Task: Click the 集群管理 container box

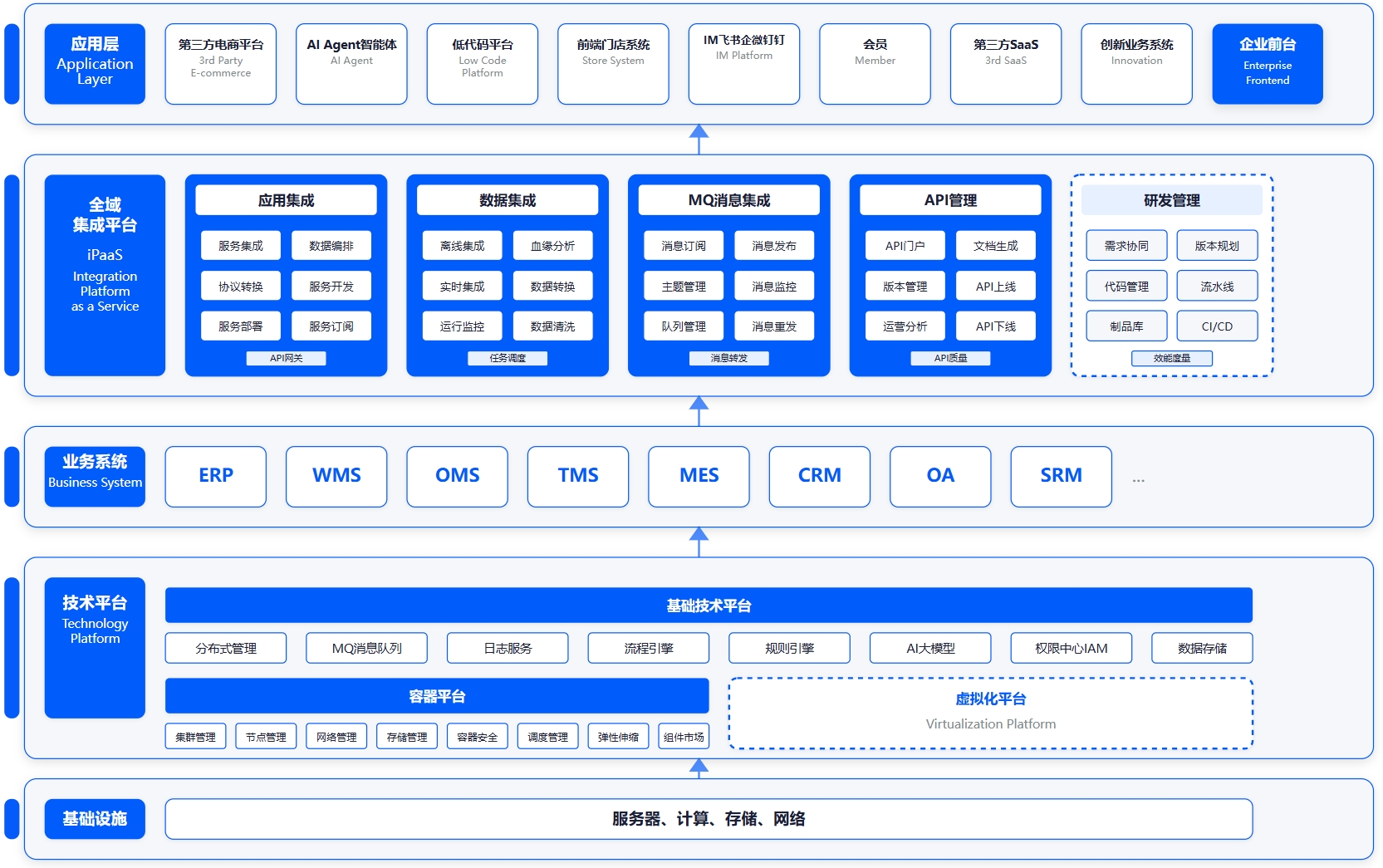Action: (195, 737)
